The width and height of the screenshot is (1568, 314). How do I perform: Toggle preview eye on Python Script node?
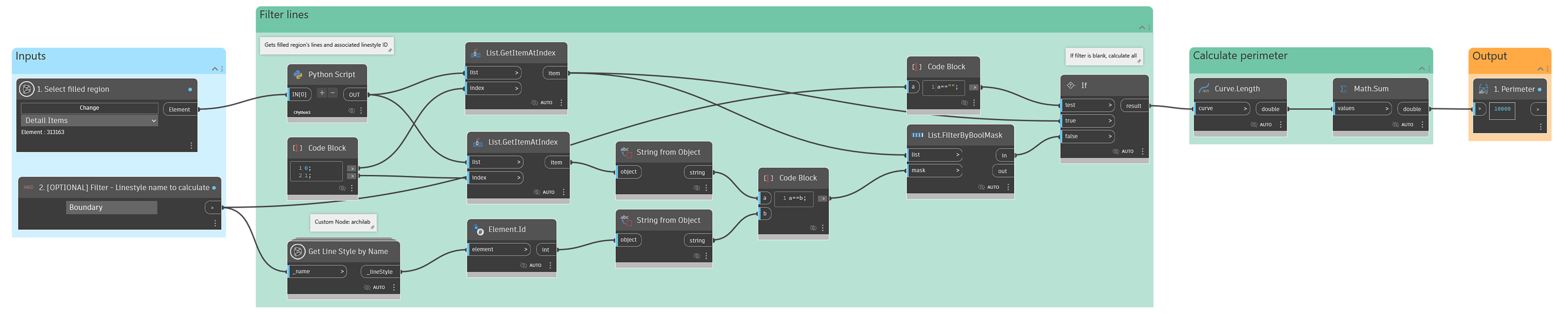(351, 111)
